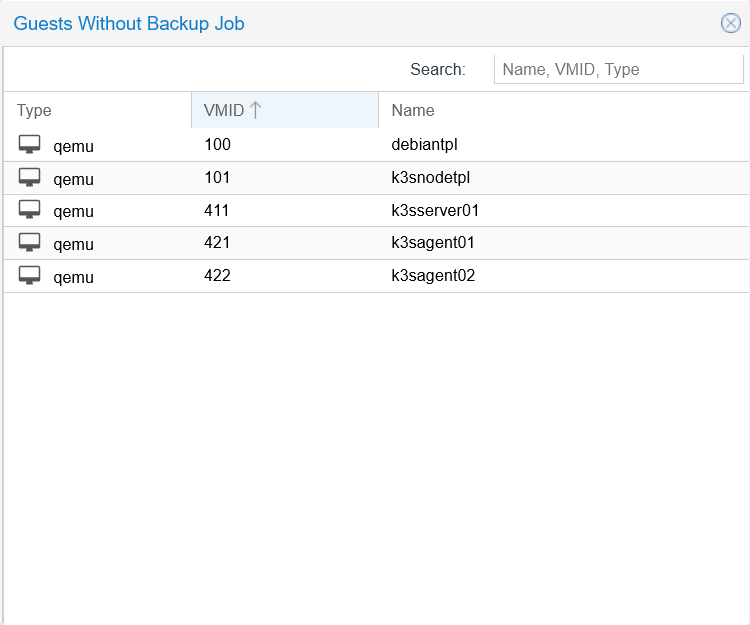750x625 pixels.
Task: Select the k3sserver01 guest name
Action: point(435,211)
